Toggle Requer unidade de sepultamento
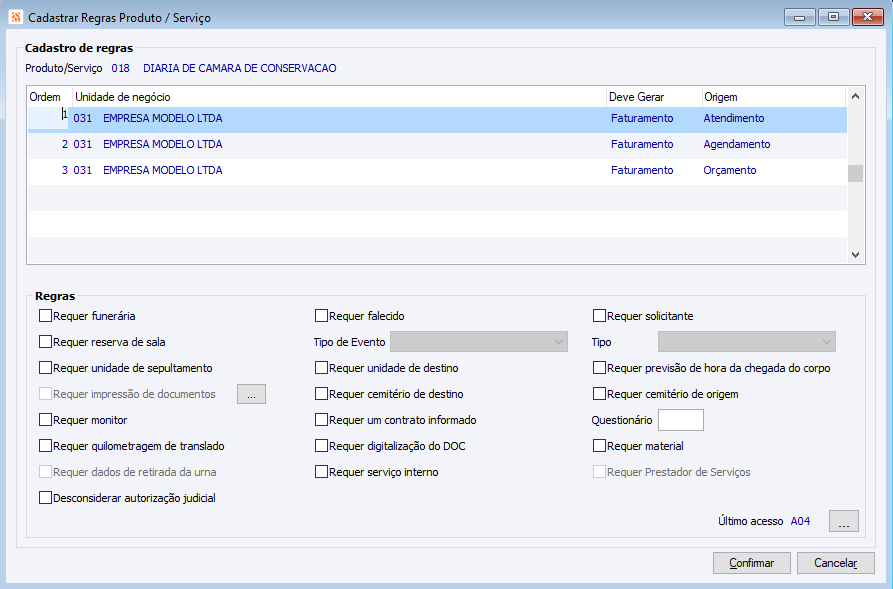This screenshot has height=589, width=893. [x=46, y=368]
